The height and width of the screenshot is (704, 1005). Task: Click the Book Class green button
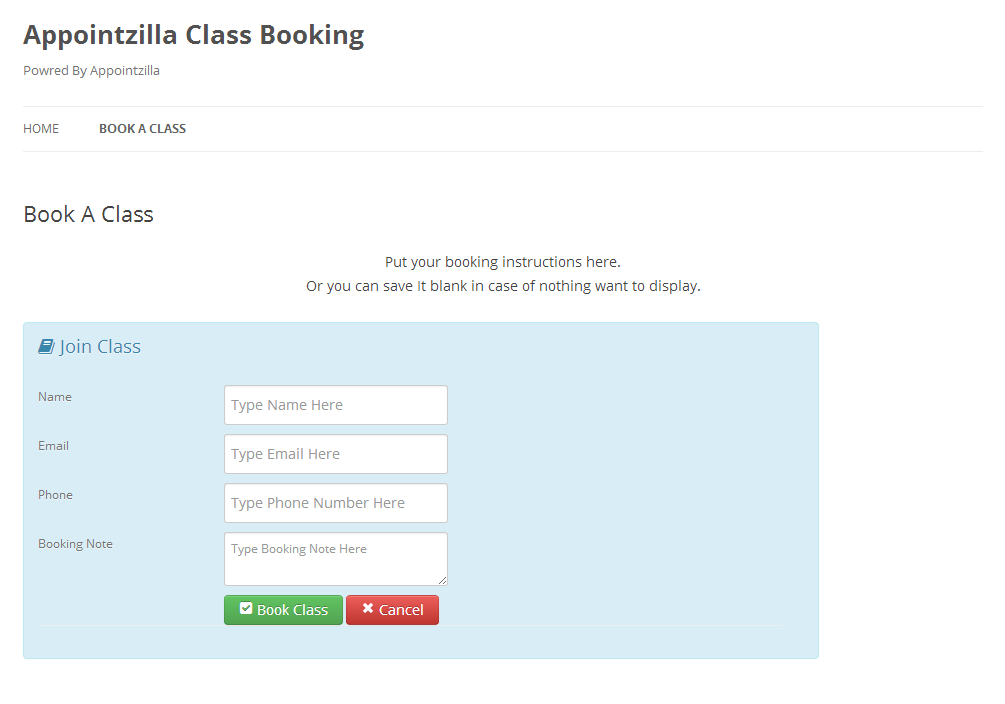pyautogui.click(x=283, y=610)
